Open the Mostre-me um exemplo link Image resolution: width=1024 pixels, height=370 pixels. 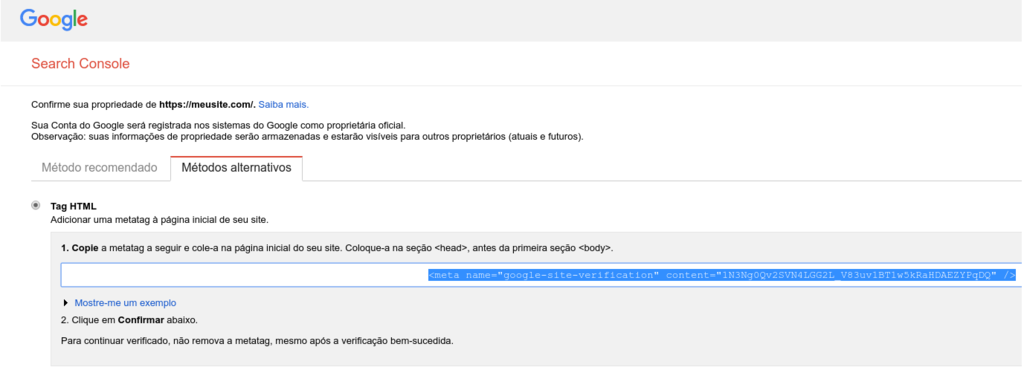click(125, 303)
